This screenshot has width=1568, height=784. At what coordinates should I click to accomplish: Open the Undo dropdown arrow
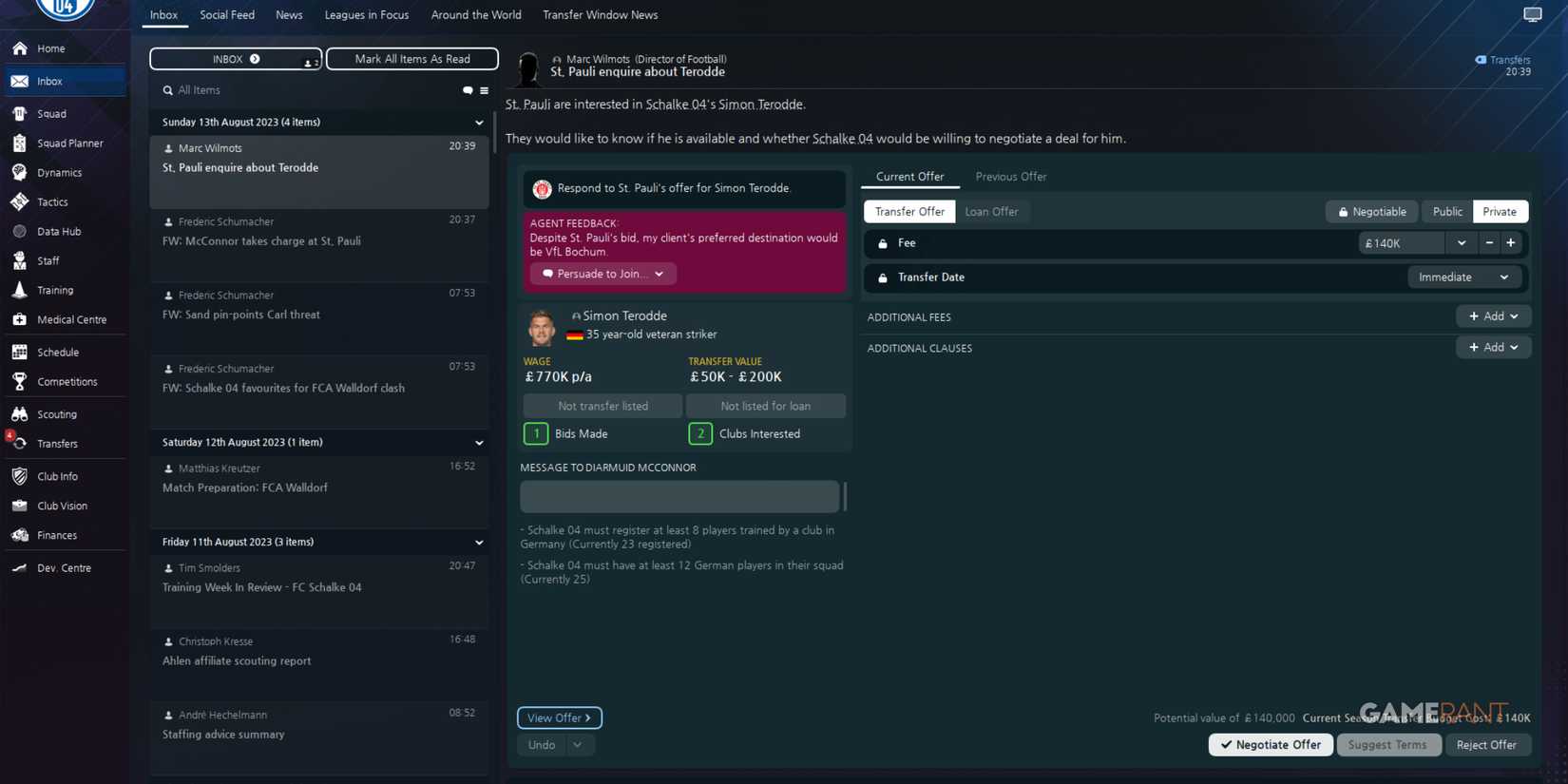coord(577,745)
